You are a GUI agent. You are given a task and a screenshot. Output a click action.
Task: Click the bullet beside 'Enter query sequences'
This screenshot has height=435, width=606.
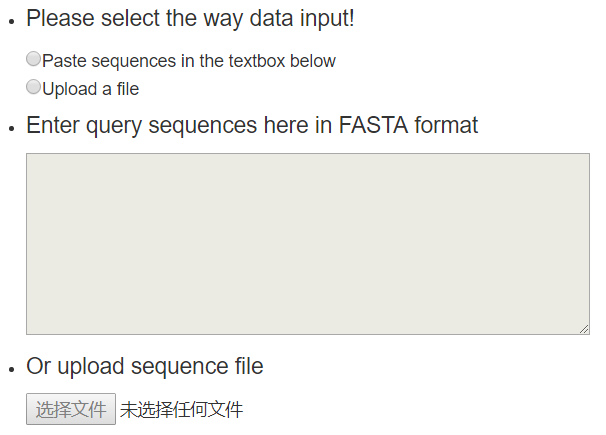coord(10,127)
